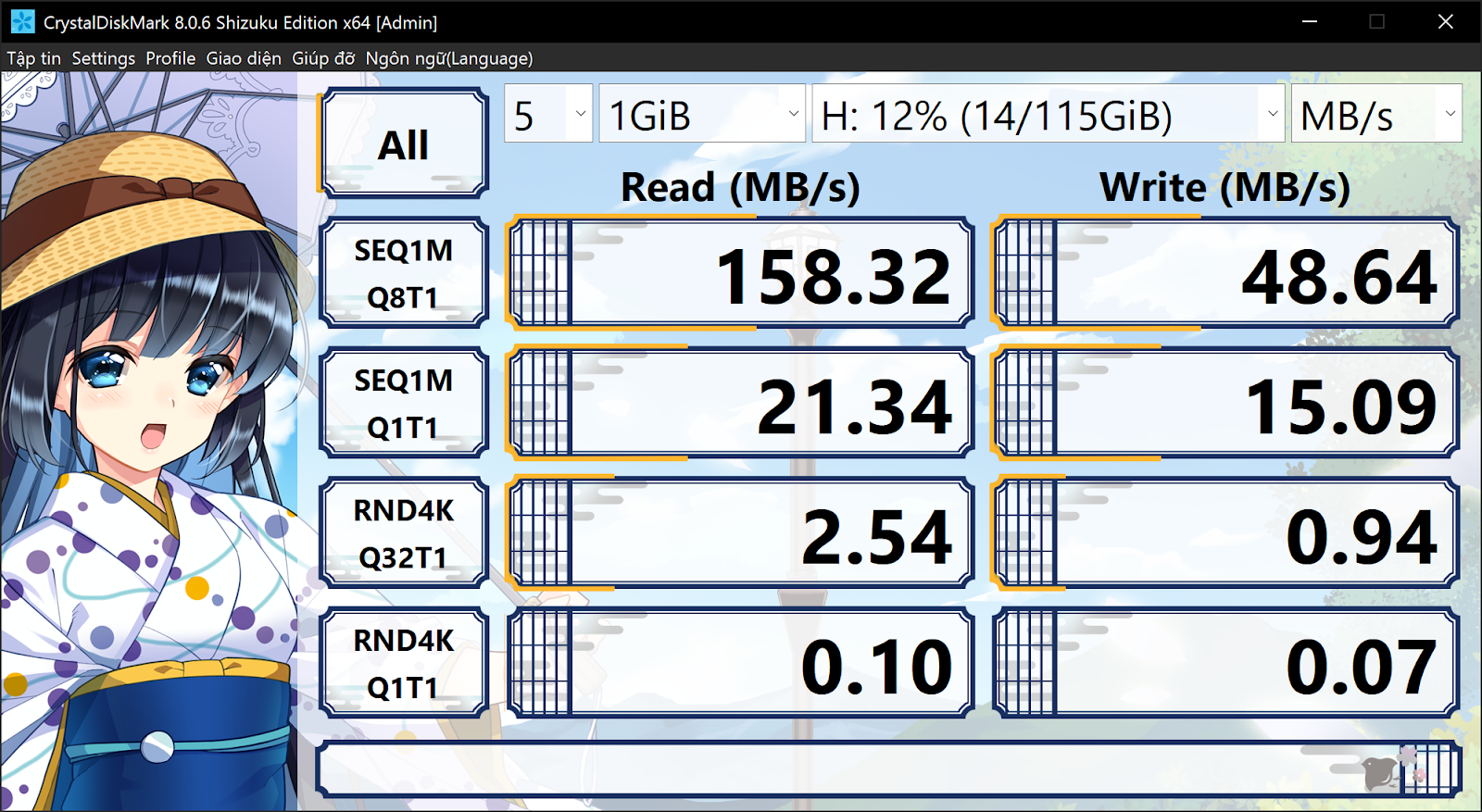Image resolution: width=1482 pixels, height=812 pixels.
Task: Select the 15.09 write result
Action: (x=1225, y=403)
